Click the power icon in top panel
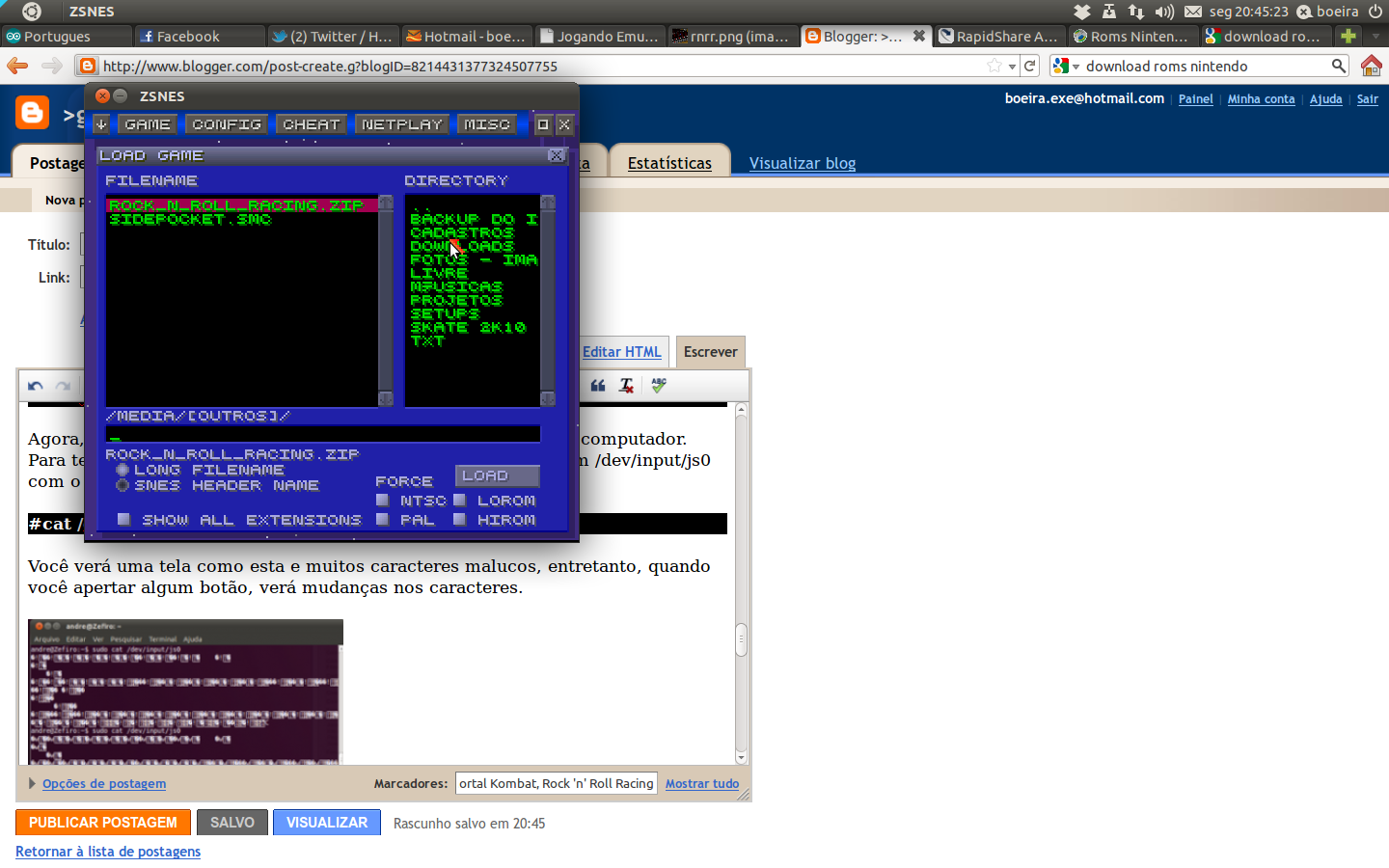The height and width of the screenshot is (868, 1389). click(1375, 12)
